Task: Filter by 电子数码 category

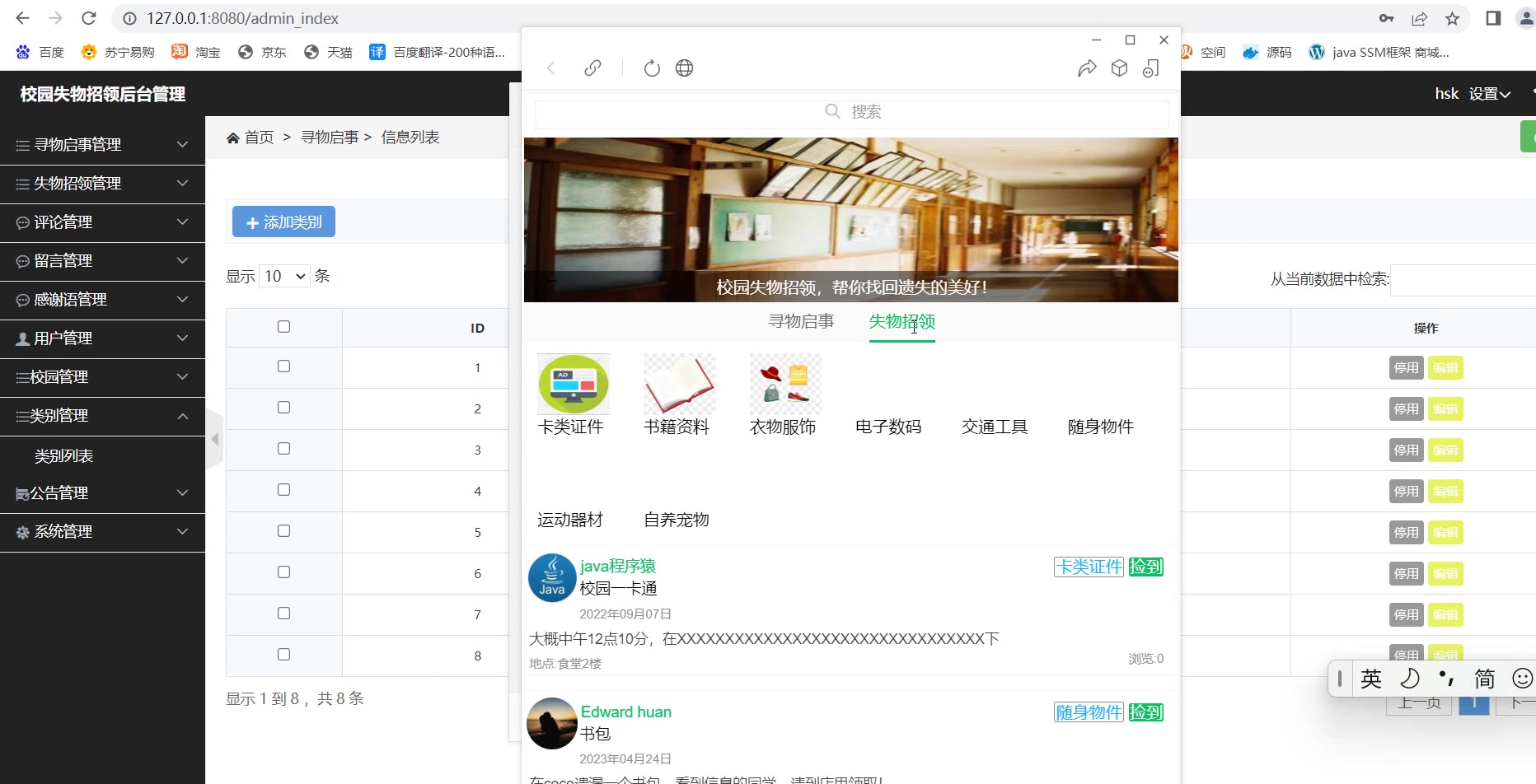Action: point(888,427)
